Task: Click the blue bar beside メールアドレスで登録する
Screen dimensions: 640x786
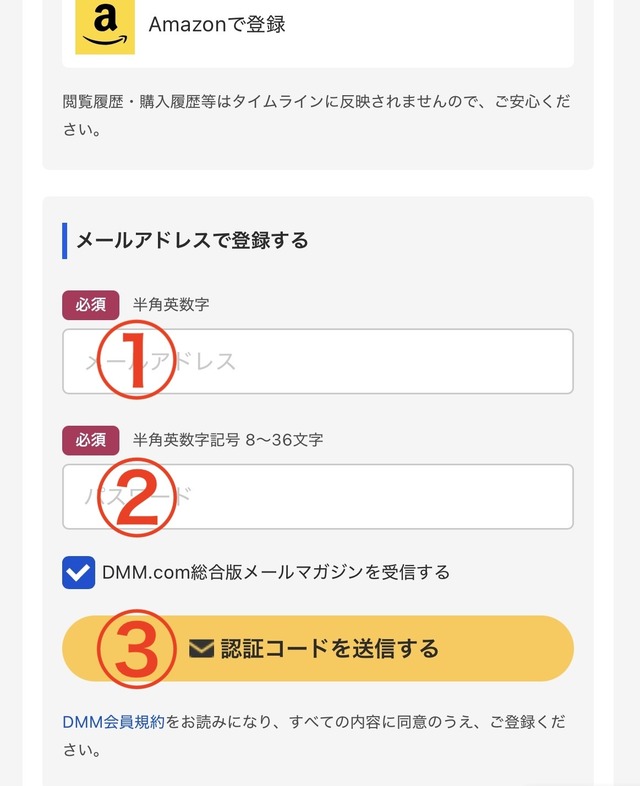Action: (x=65, y=240)
